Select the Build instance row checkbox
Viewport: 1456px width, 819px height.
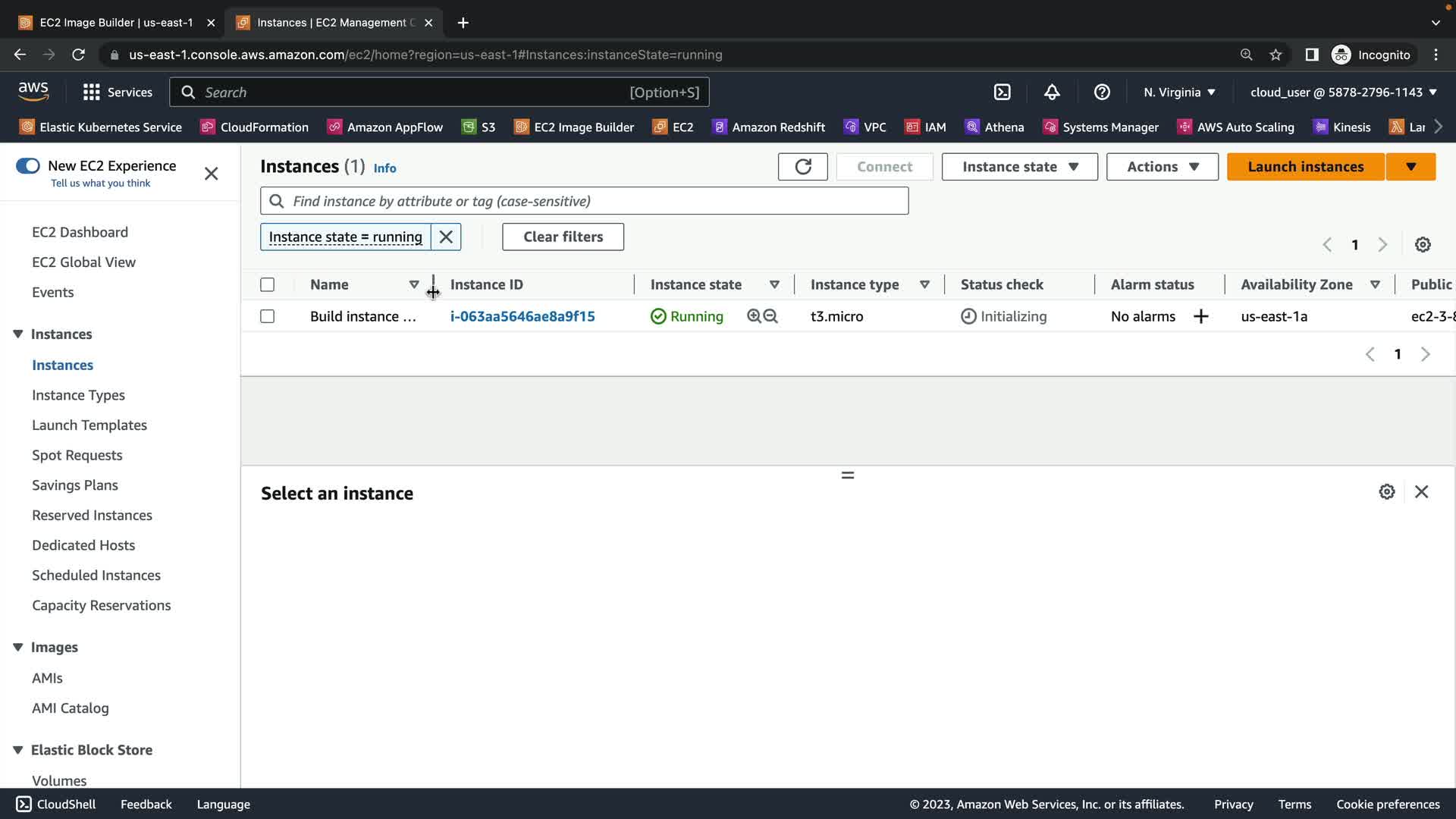pos(267,316)
